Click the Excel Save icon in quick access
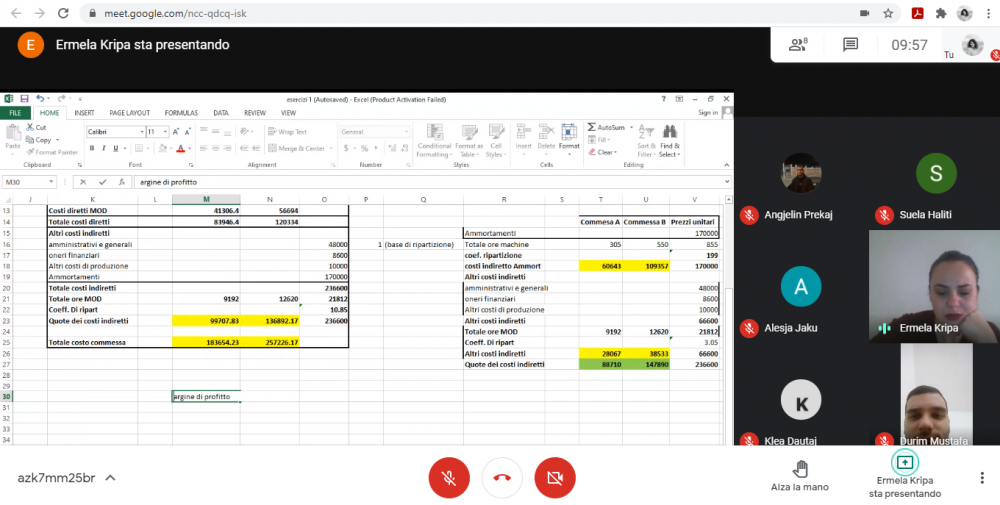This screenshot has height=505, width=1000. pos(24,99)
